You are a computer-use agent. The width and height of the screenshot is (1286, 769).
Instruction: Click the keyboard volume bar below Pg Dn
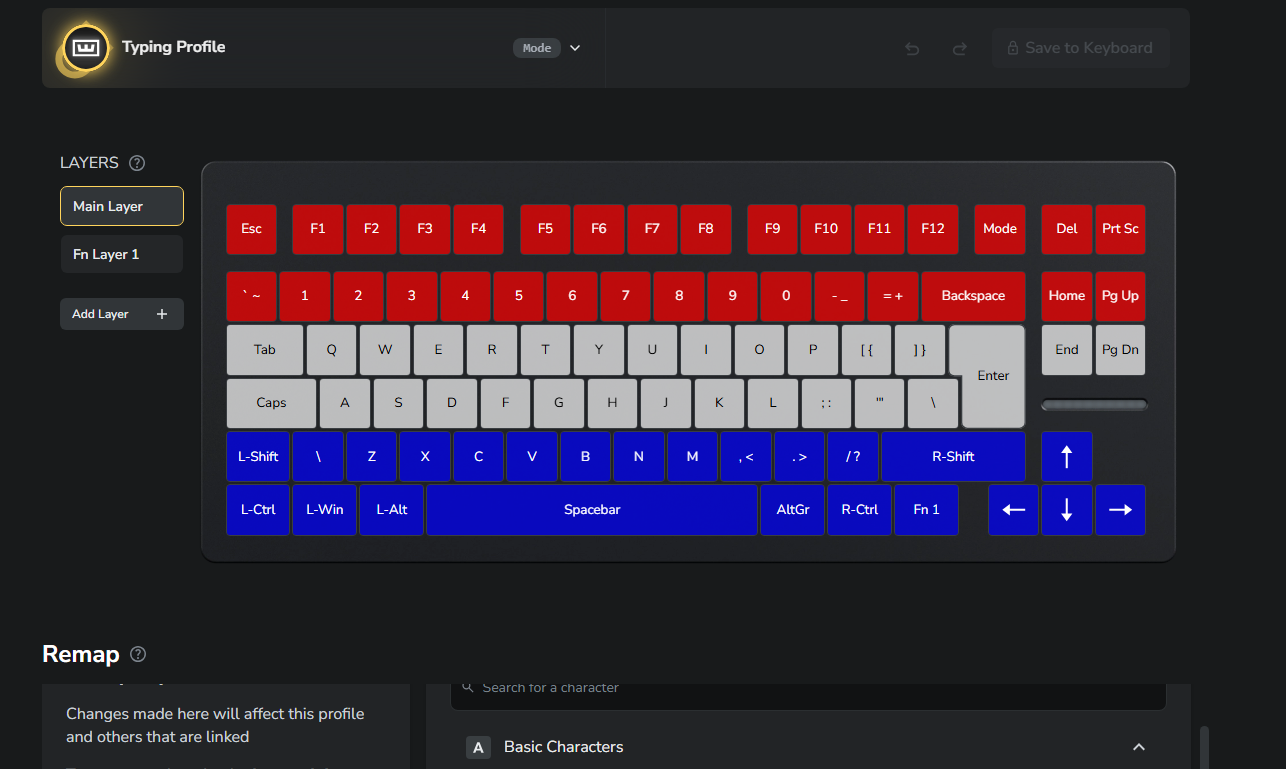pos(1094,405)
